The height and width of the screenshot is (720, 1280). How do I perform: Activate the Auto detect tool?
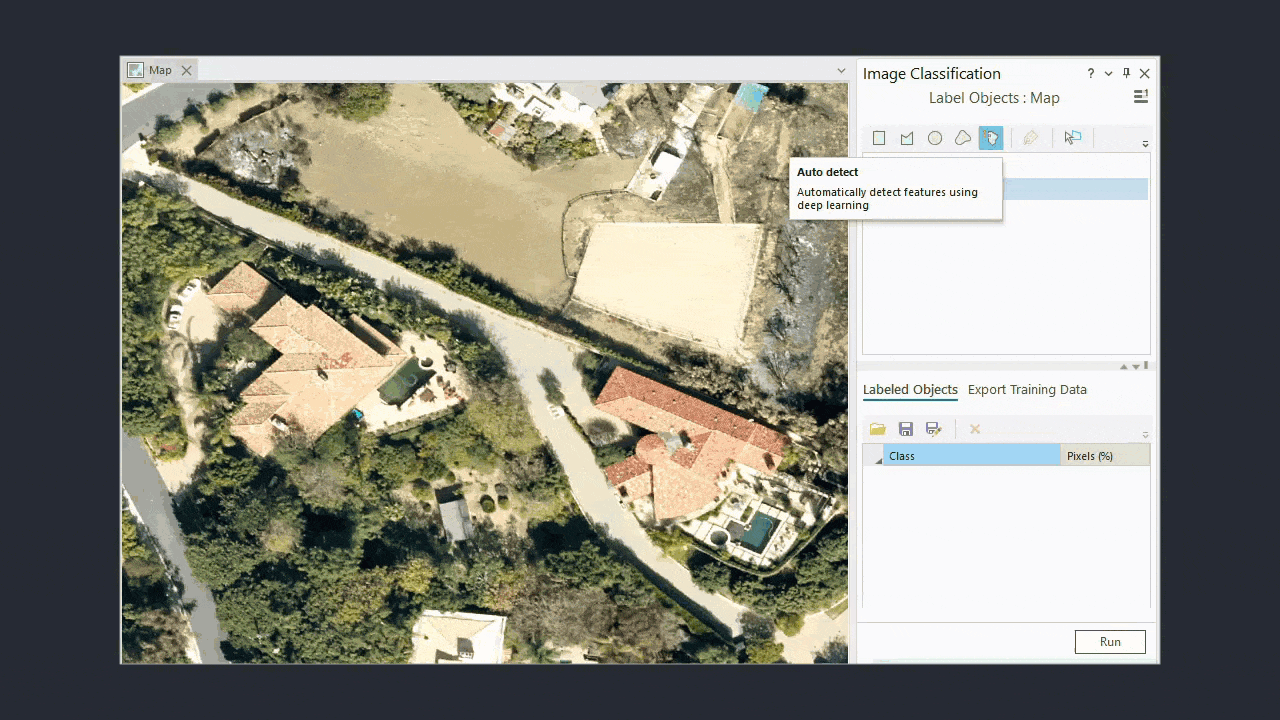(990, 137)
